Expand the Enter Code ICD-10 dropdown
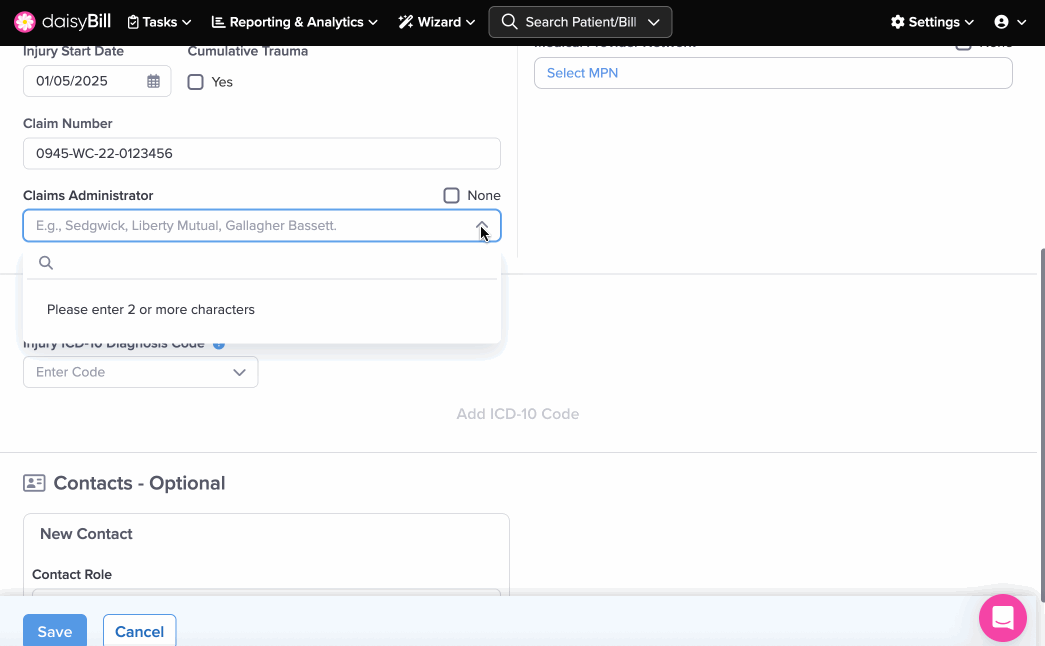Image resolution: width=1045 pixels, height=646 pixels. pos(239,372)
